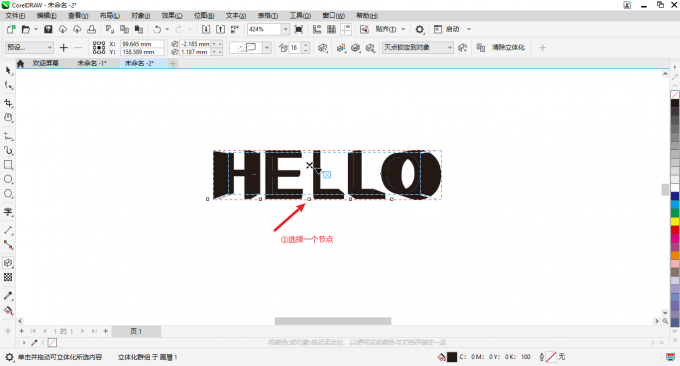Toggle the Show guidelines button
Viewport: 680px width, 366px height.
coord(346,29)
